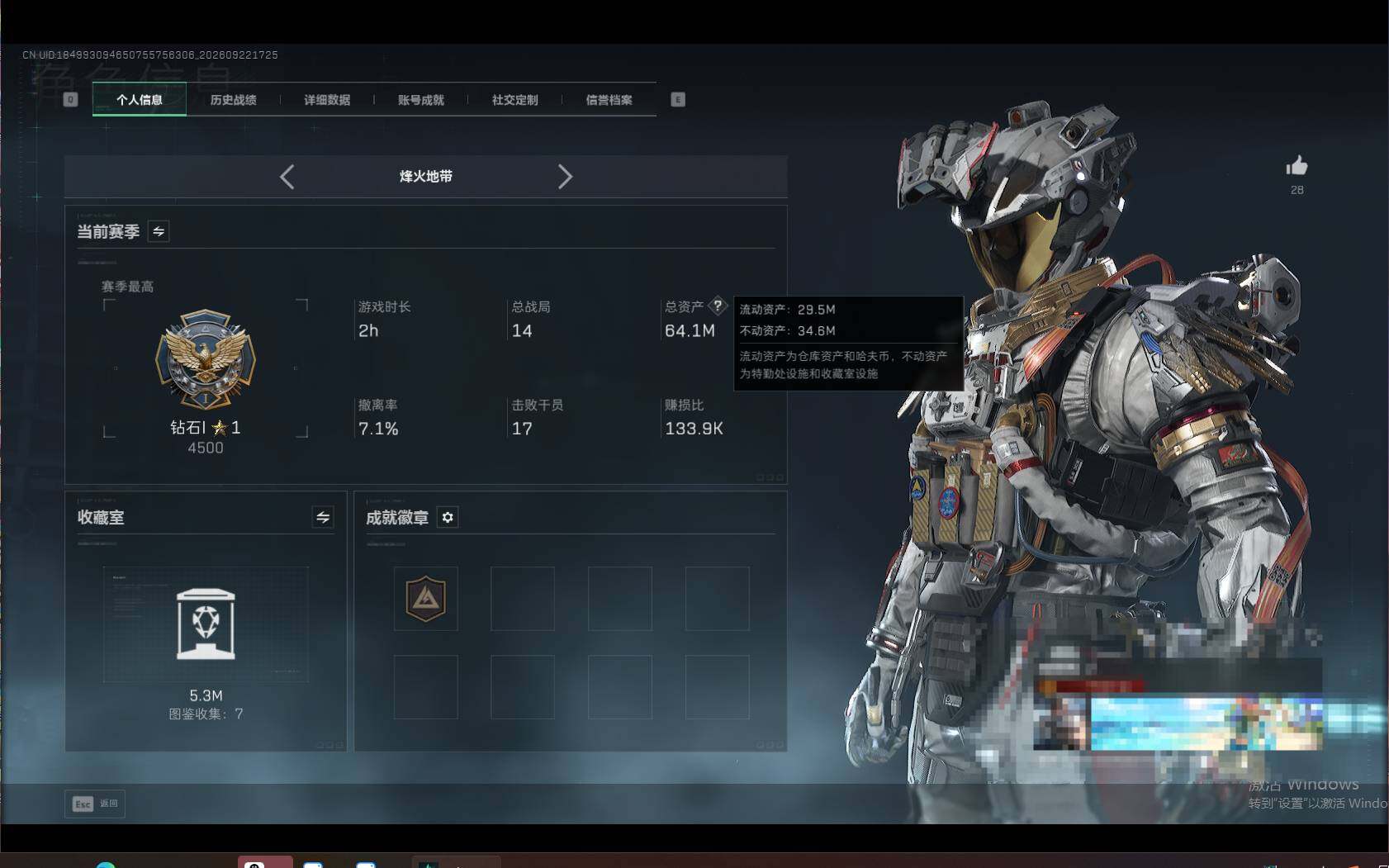Click the 流动资产: 29.5M tooltip line
The width and height of the screenshot is (1389, 868).
pyautogui.click(x=787, y=310)
